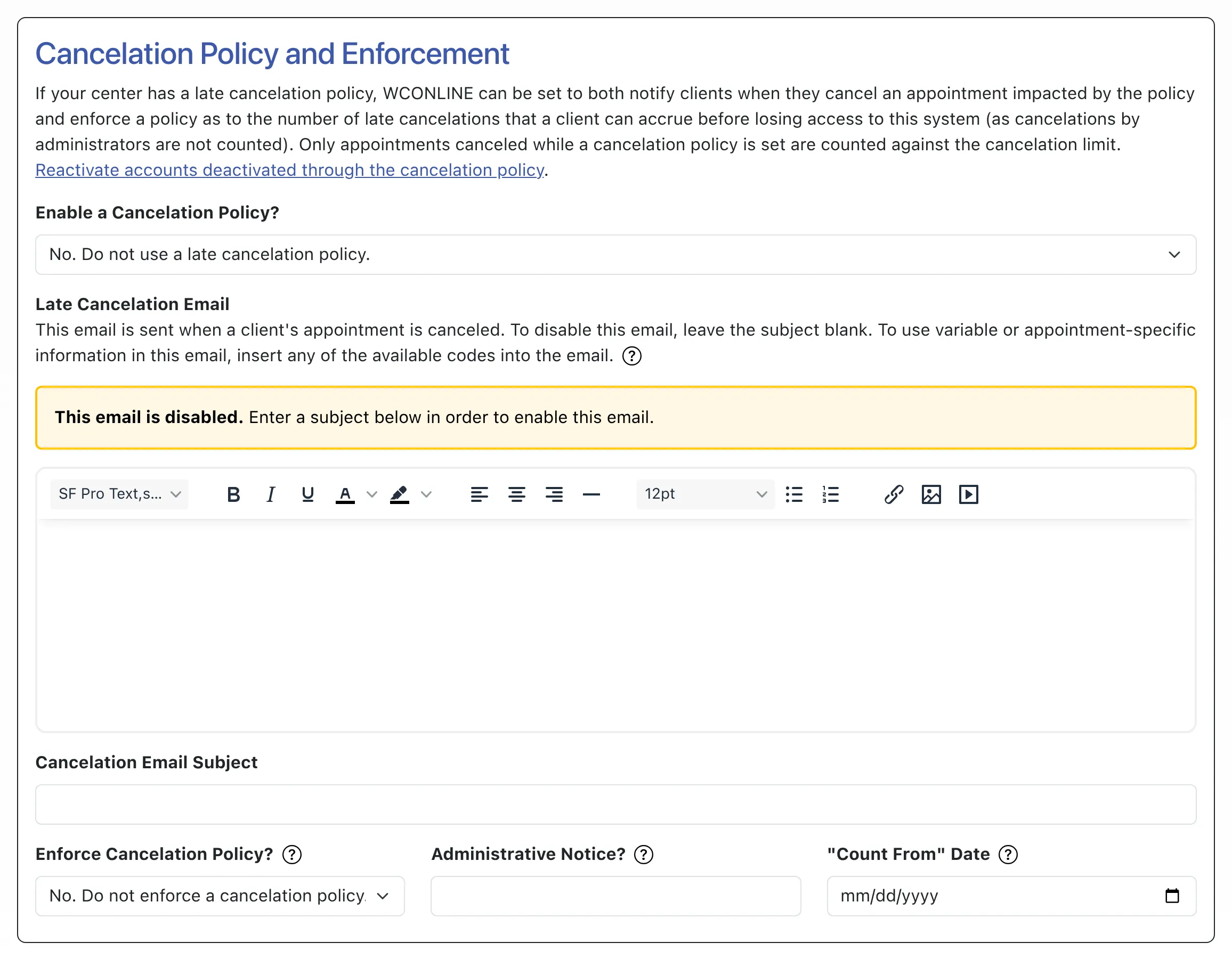Insert a hyperlink in the email

pos(894,494)
